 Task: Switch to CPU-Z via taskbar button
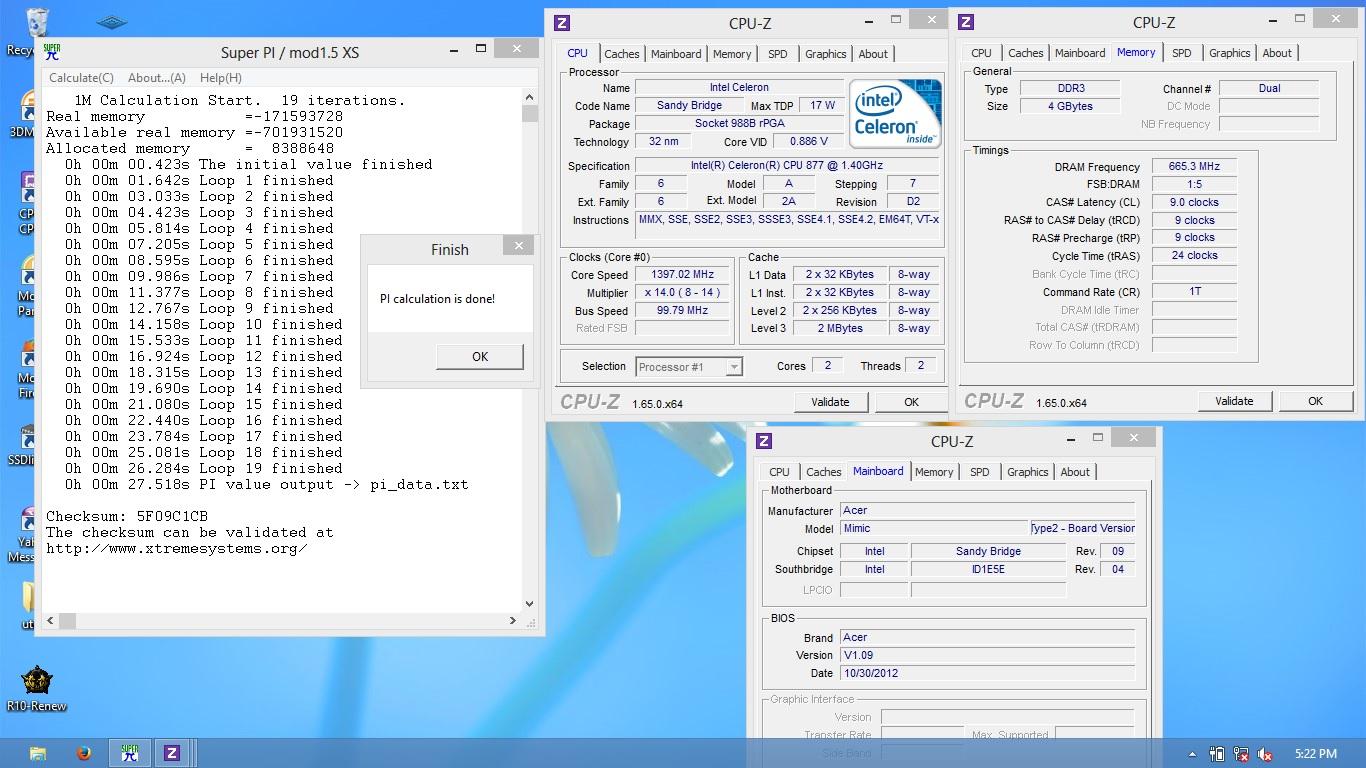click(x=172, y=753)
